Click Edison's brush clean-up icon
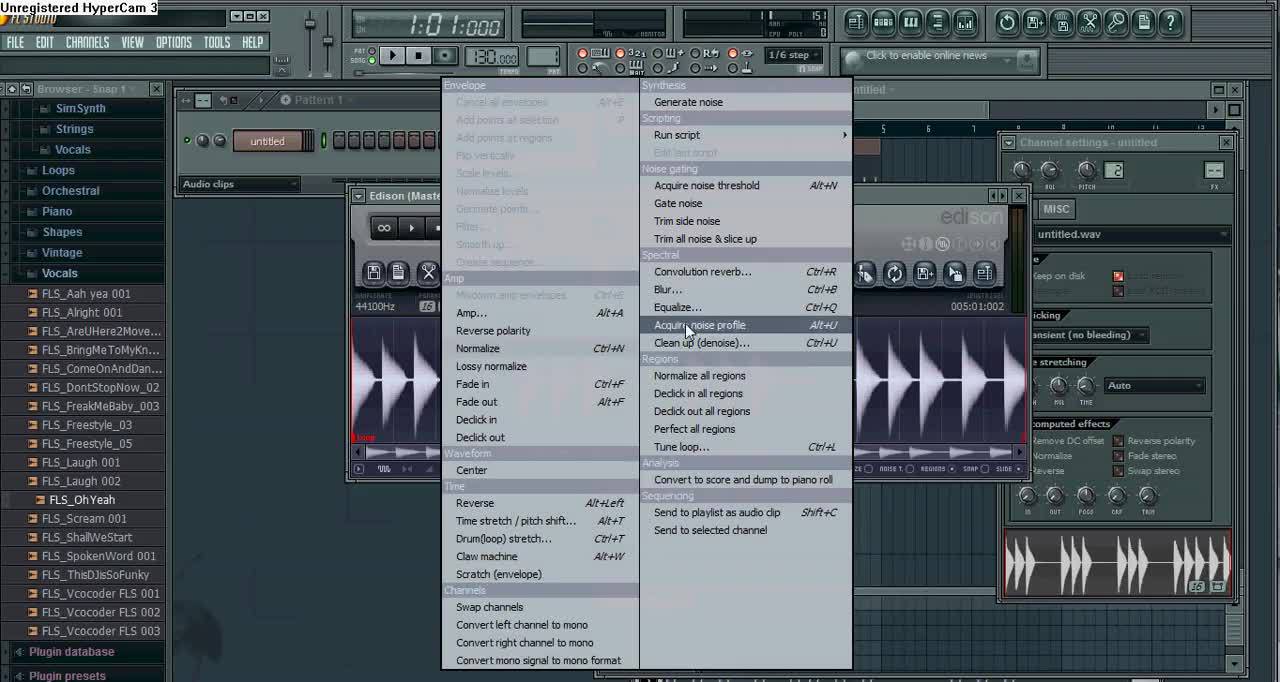 click(865, 273)
